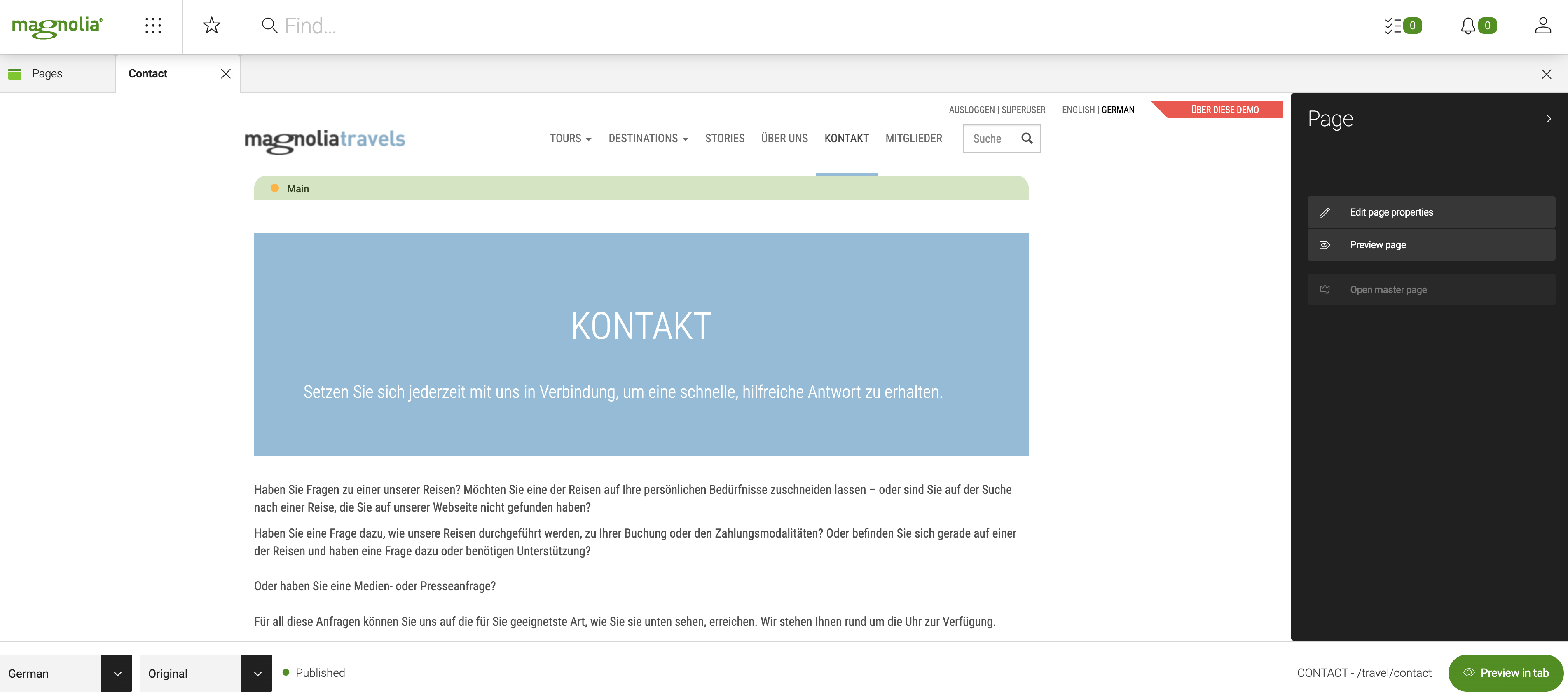The height and width of the screenshot is (695, 1568).
Task: Click the Edit page properties icon
Action: [x=1325, y=212]
